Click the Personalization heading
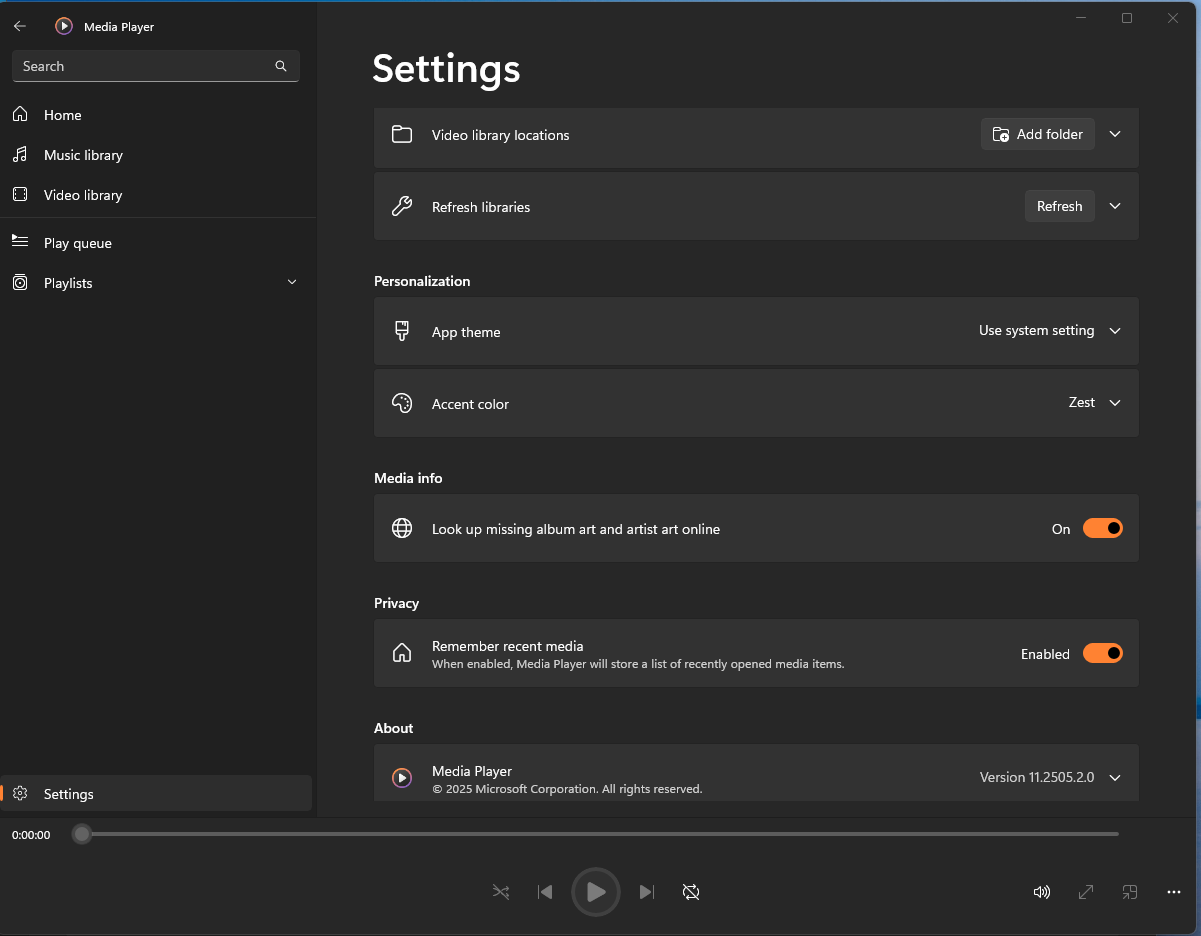This screenshot has width=1201, height=936. click(422, 281)
